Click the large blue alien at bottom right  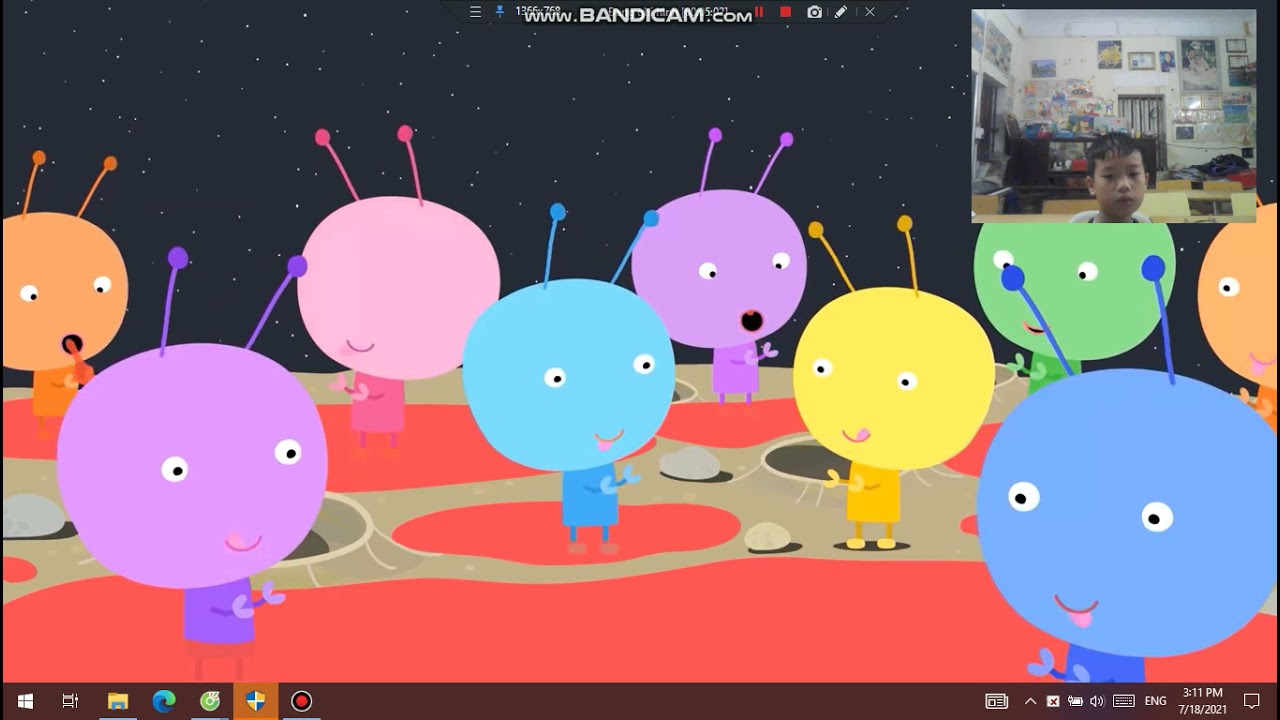(x=1126, y=513)
